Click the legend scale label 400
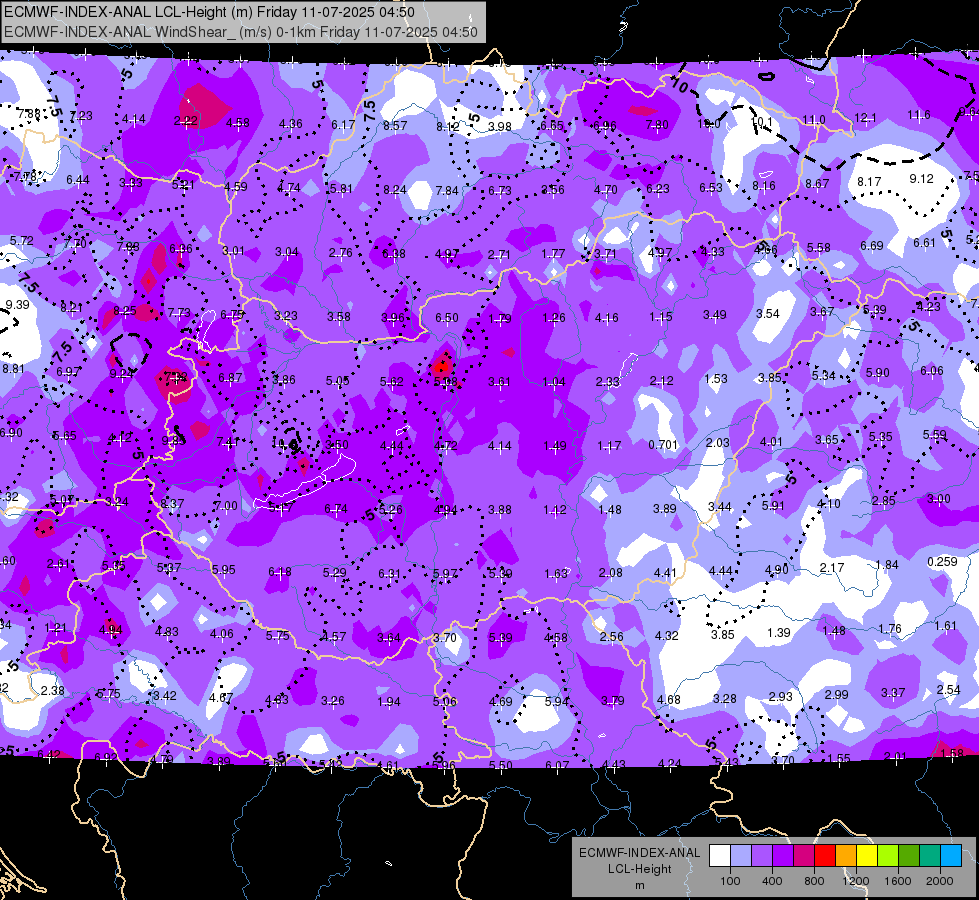Image resolution: width=979 pixels, height=900 pixels. (x=772, y=881)
